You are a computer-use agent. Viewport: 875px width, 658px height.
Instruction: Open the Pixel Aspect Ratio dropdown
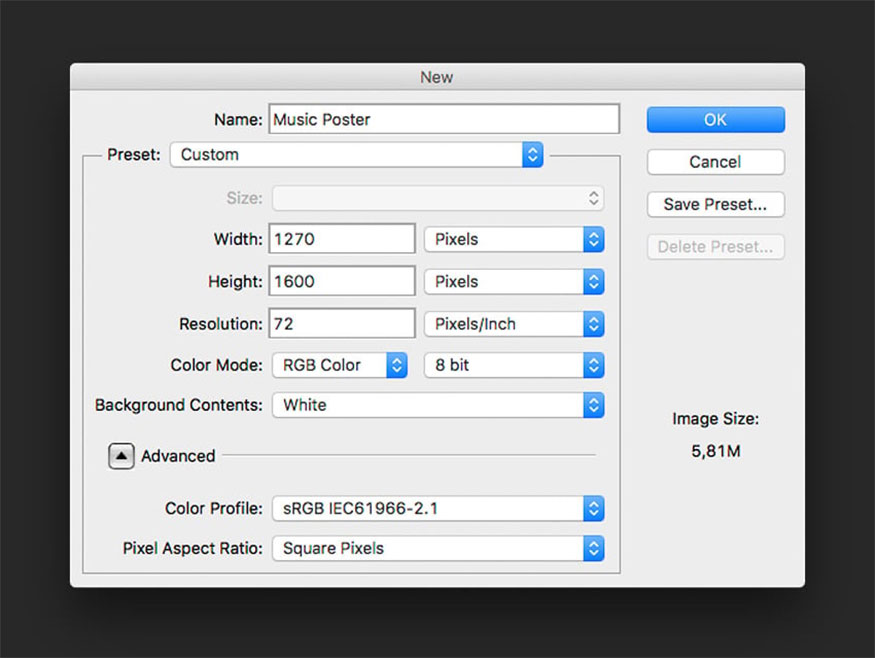click(438, 548)
